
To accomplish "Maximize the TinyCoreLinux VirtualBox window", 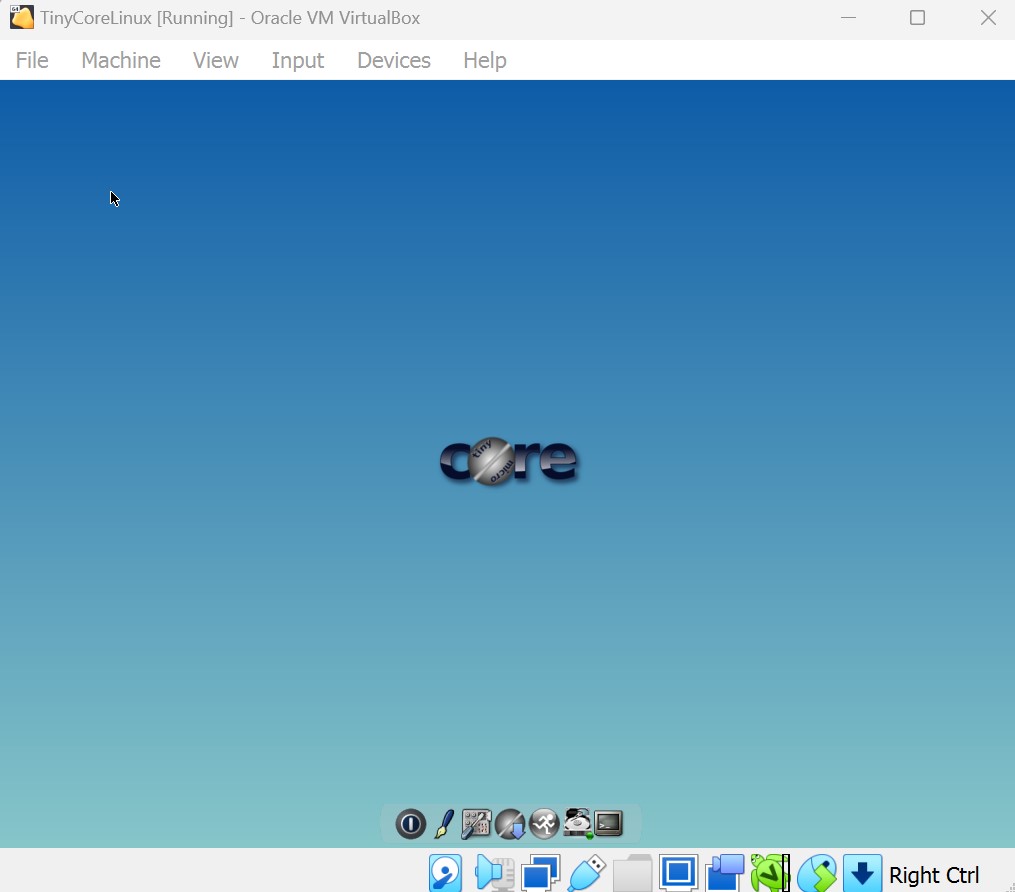I will point(917,17).
